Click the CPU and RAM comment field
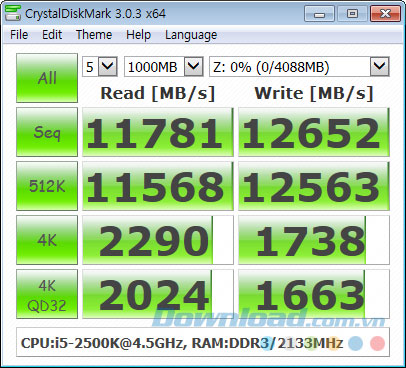The width and height of the screenshot is (406, 368). click(x=203, y=342)
